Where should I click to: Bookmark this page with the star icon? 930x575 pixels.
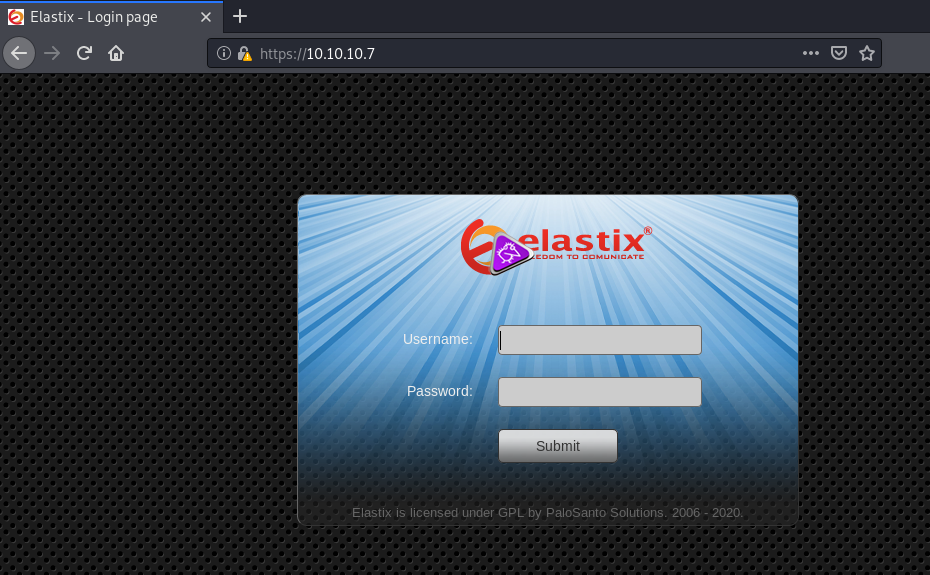click(x=867, y=53)
